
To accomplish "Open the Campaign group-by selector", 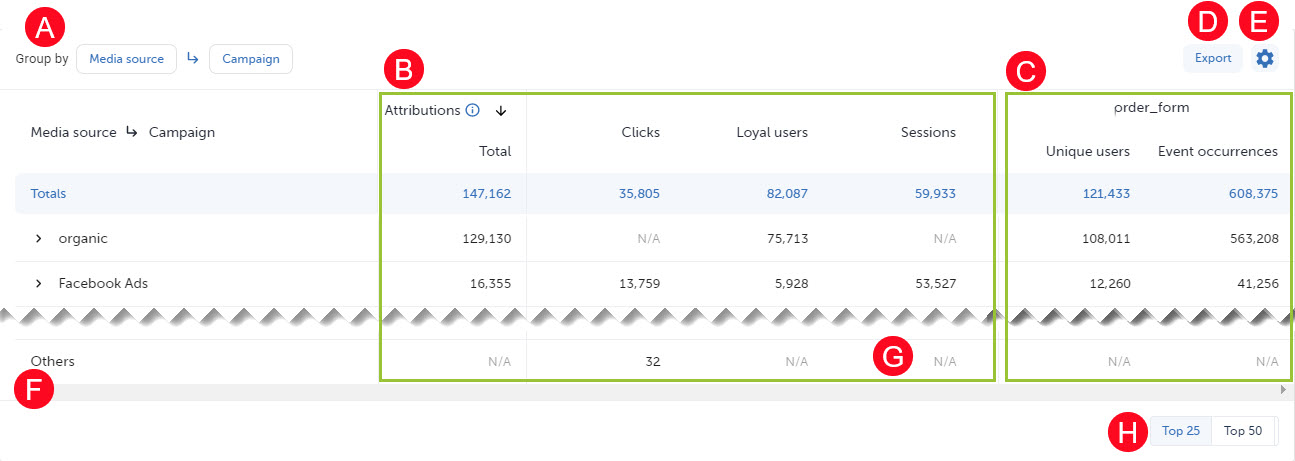I will tap(250, 59).
